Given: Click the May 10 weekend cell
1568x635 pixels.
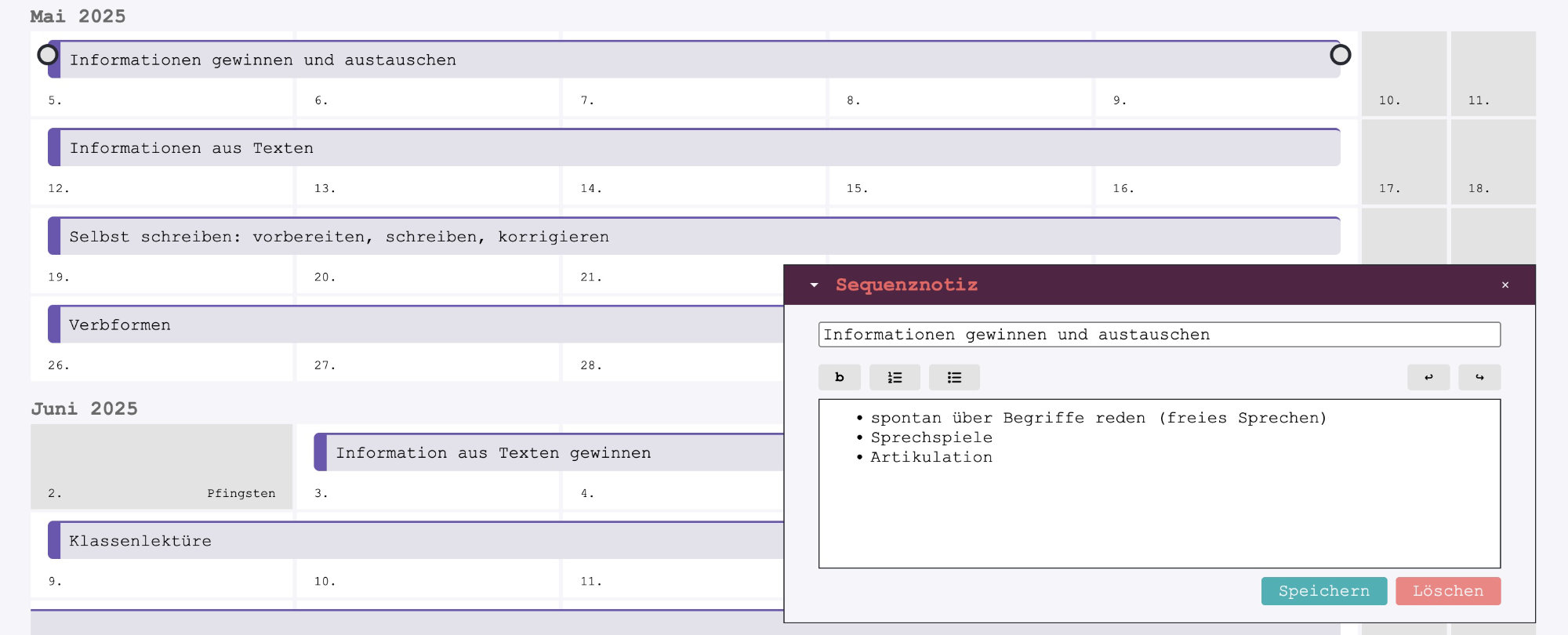Looking at the screenshot, I should [x=1403, y=74].
